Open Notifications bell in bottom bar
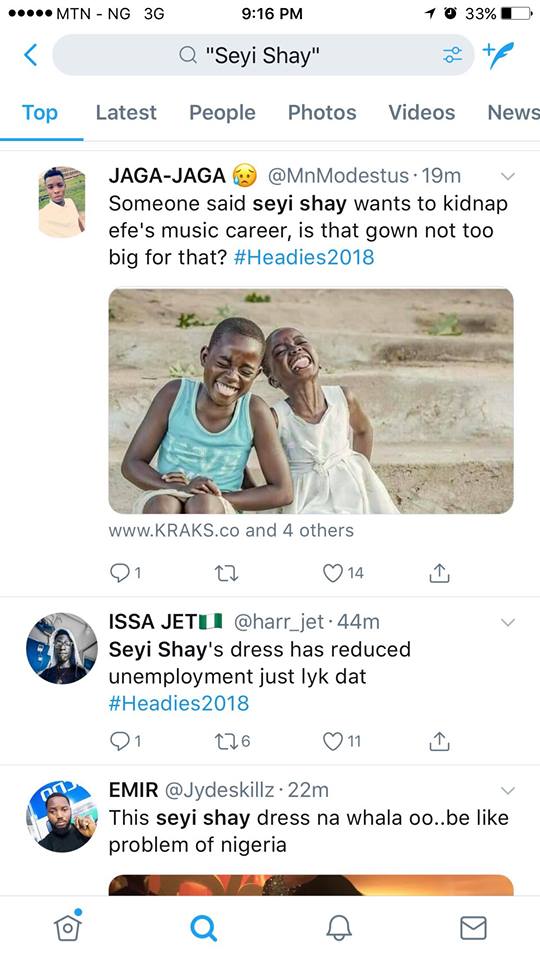Image resolution: width=540 pixels, height=960 pixels. click(x=339, y=928)
